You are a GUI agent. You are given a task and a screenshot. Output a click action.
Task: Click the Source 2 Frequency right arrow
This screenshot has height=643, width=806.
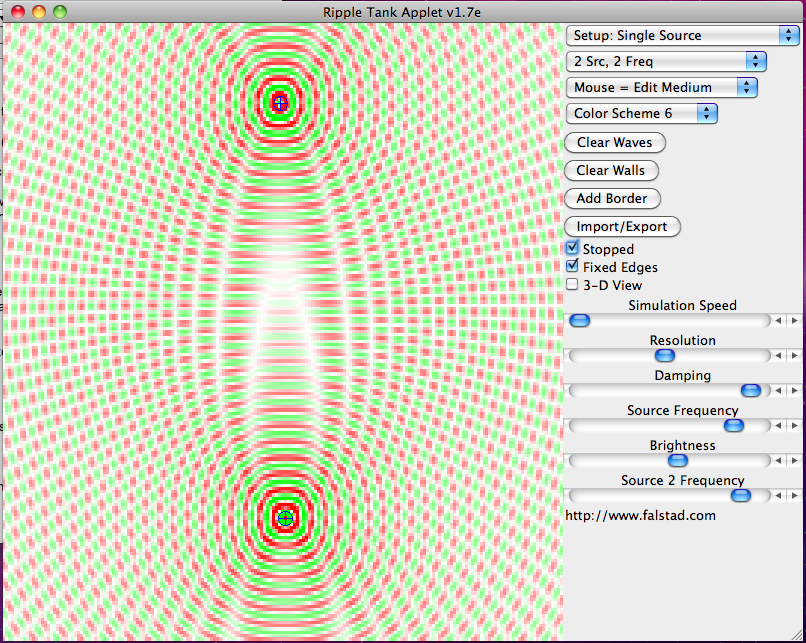[x=795, y=495]
